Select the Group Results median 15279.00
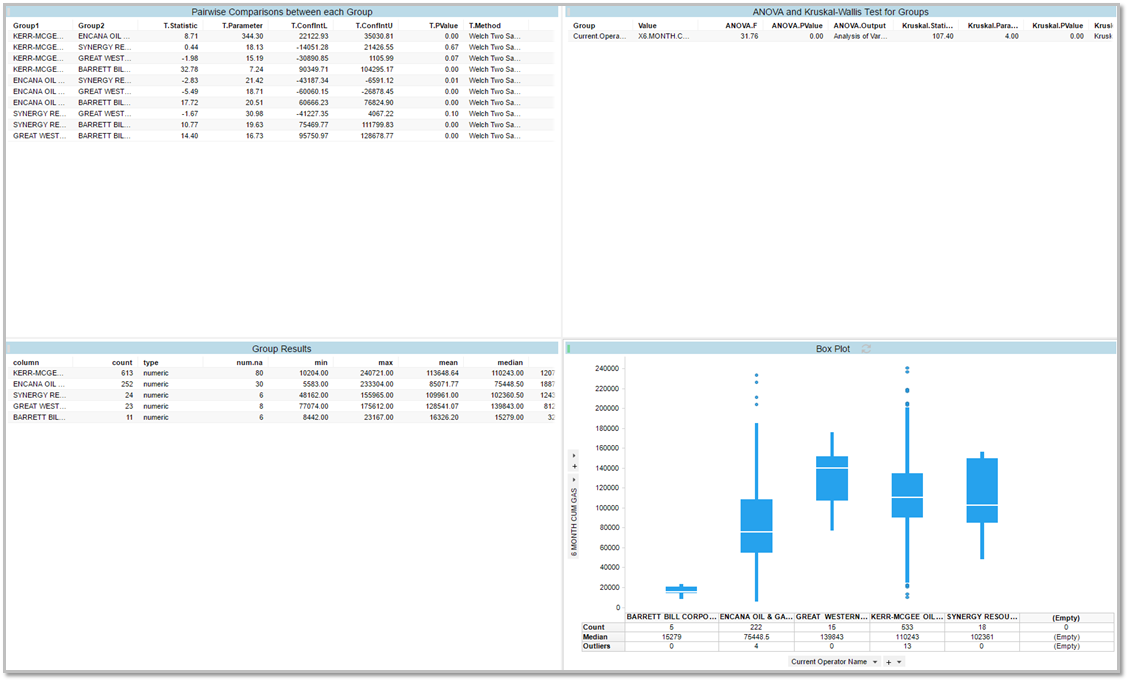This screenshot has width=1129, height=682. click(509, 417)
